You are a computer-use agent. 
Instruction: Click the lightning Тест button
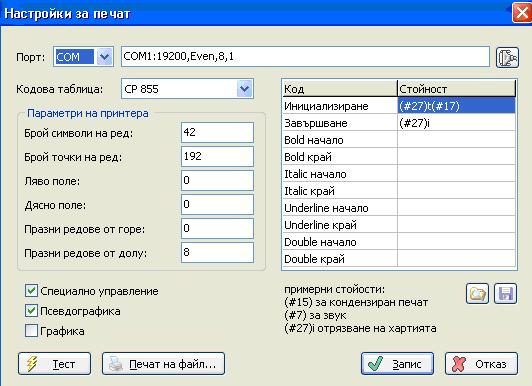coord(54,364)
